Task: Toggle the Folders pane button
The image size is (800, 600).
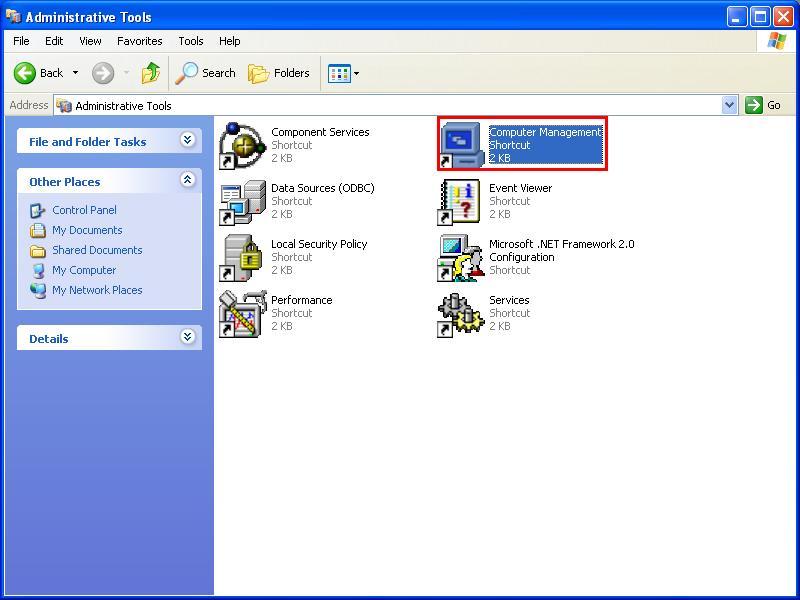Action: coord(279,73)
